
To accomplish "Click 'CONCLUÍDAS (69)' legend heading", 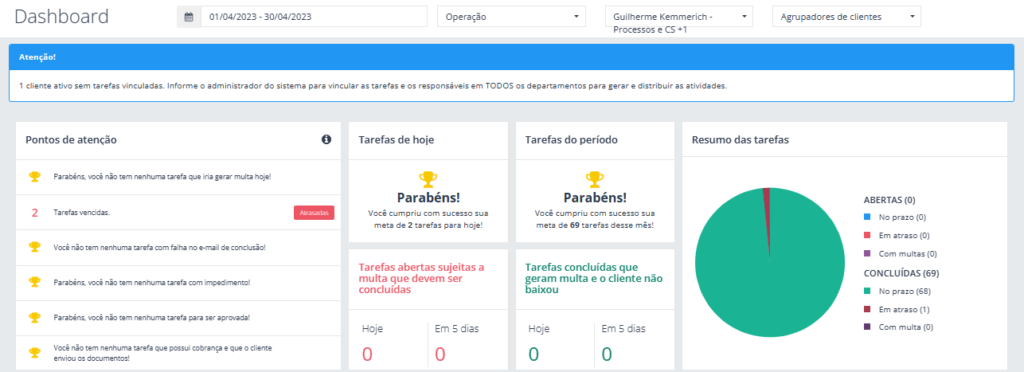I will pos(901,273).
